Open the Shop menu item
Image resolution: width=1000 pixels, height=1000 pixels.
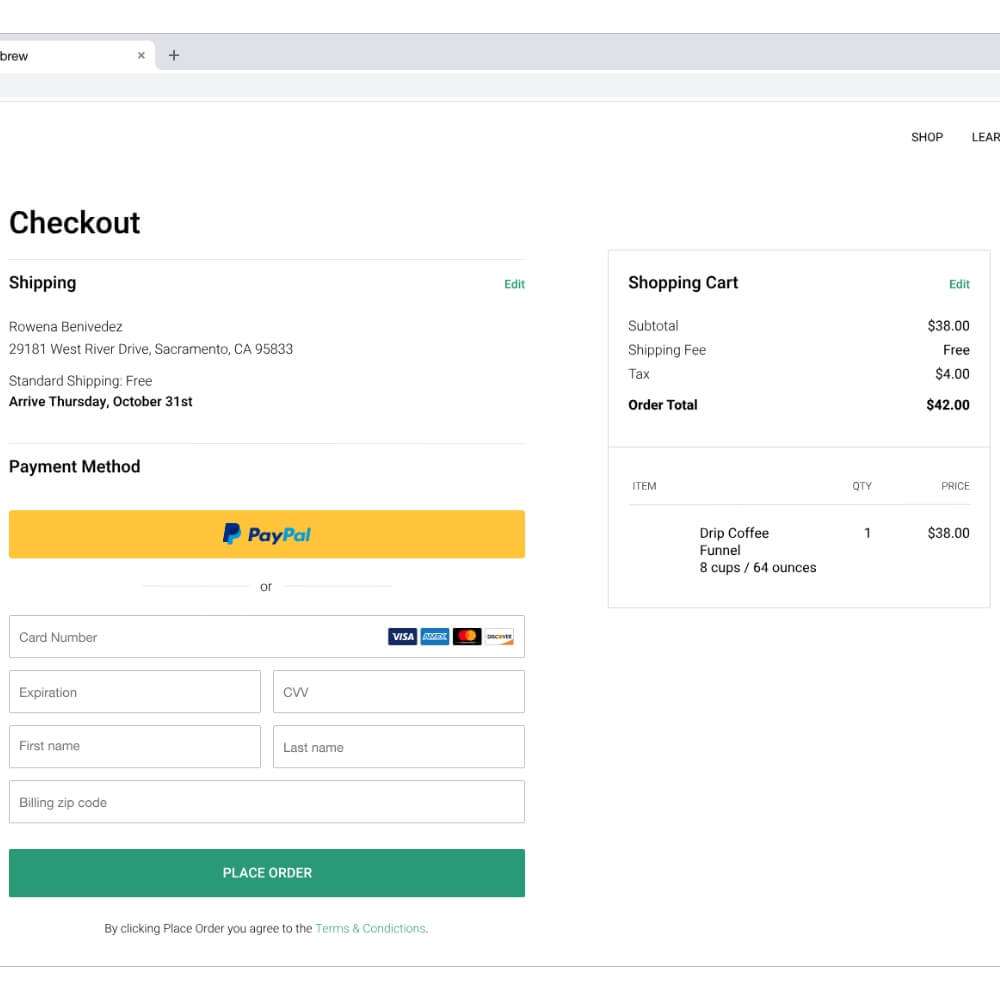tap(927, 137)
